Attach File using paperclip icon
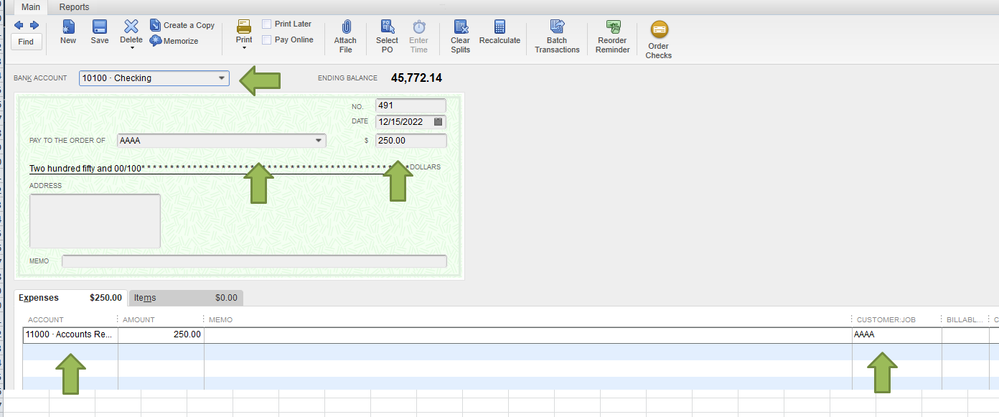 coord(345,36)
